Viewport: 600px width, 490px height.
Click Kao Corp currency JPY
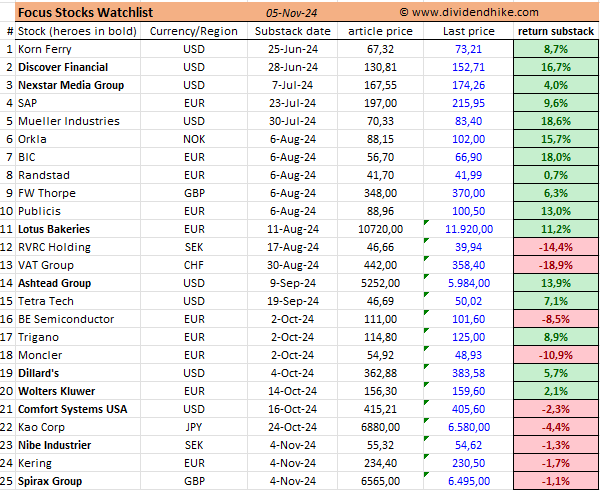tap(194, 427)
